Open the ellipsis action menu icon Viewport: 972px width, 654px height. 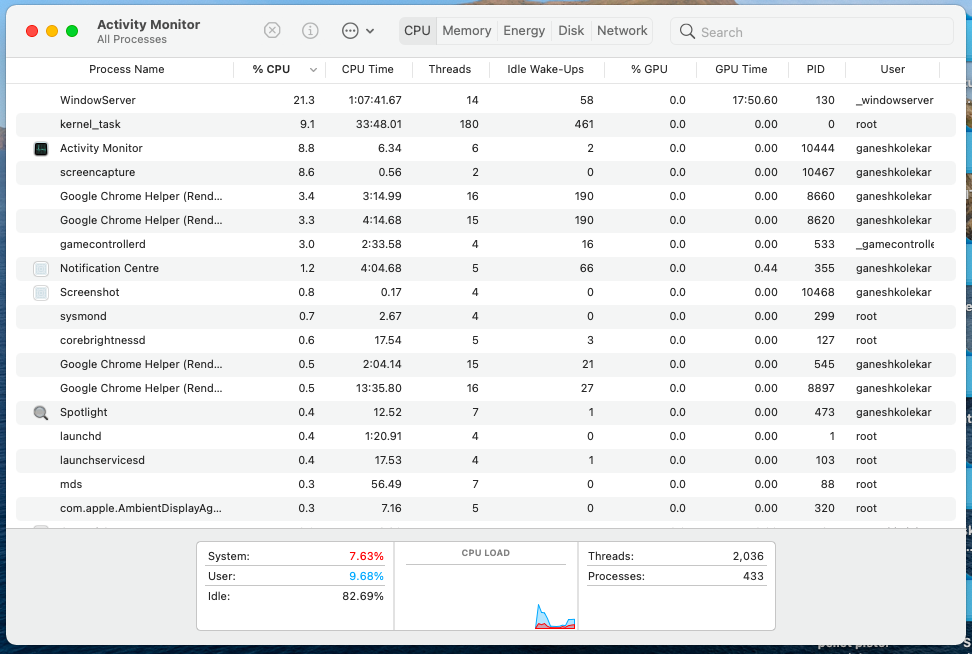(x=350, y=30)
